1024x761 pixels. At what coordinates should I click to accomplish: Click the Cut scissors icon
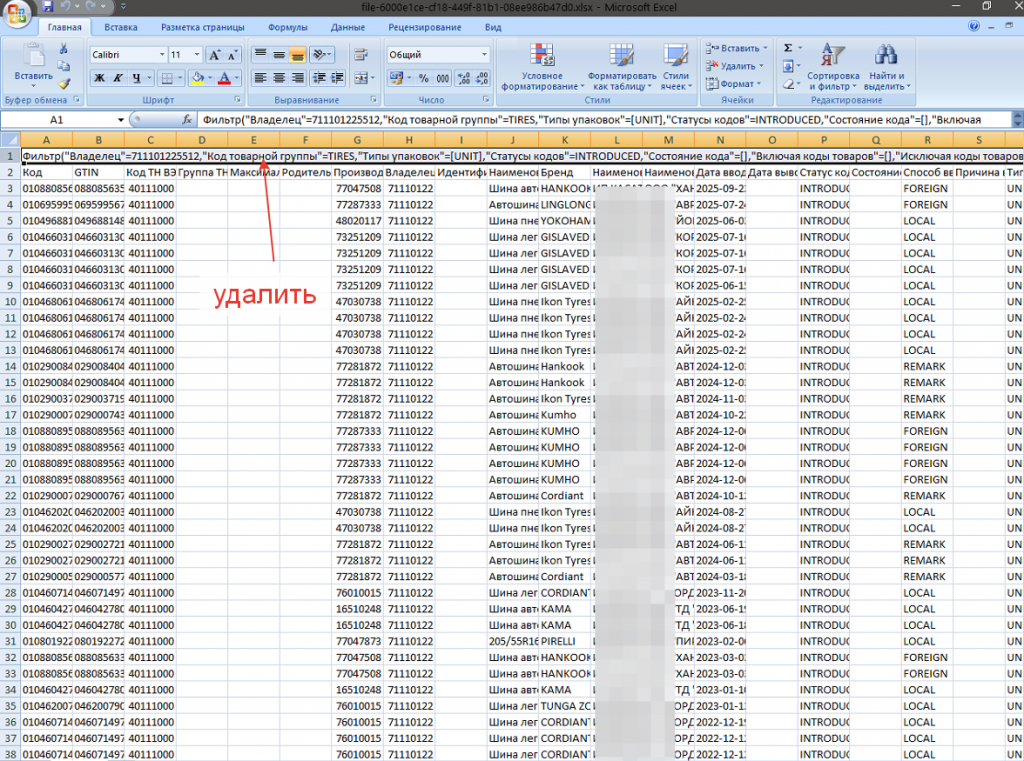coord(64,49)
